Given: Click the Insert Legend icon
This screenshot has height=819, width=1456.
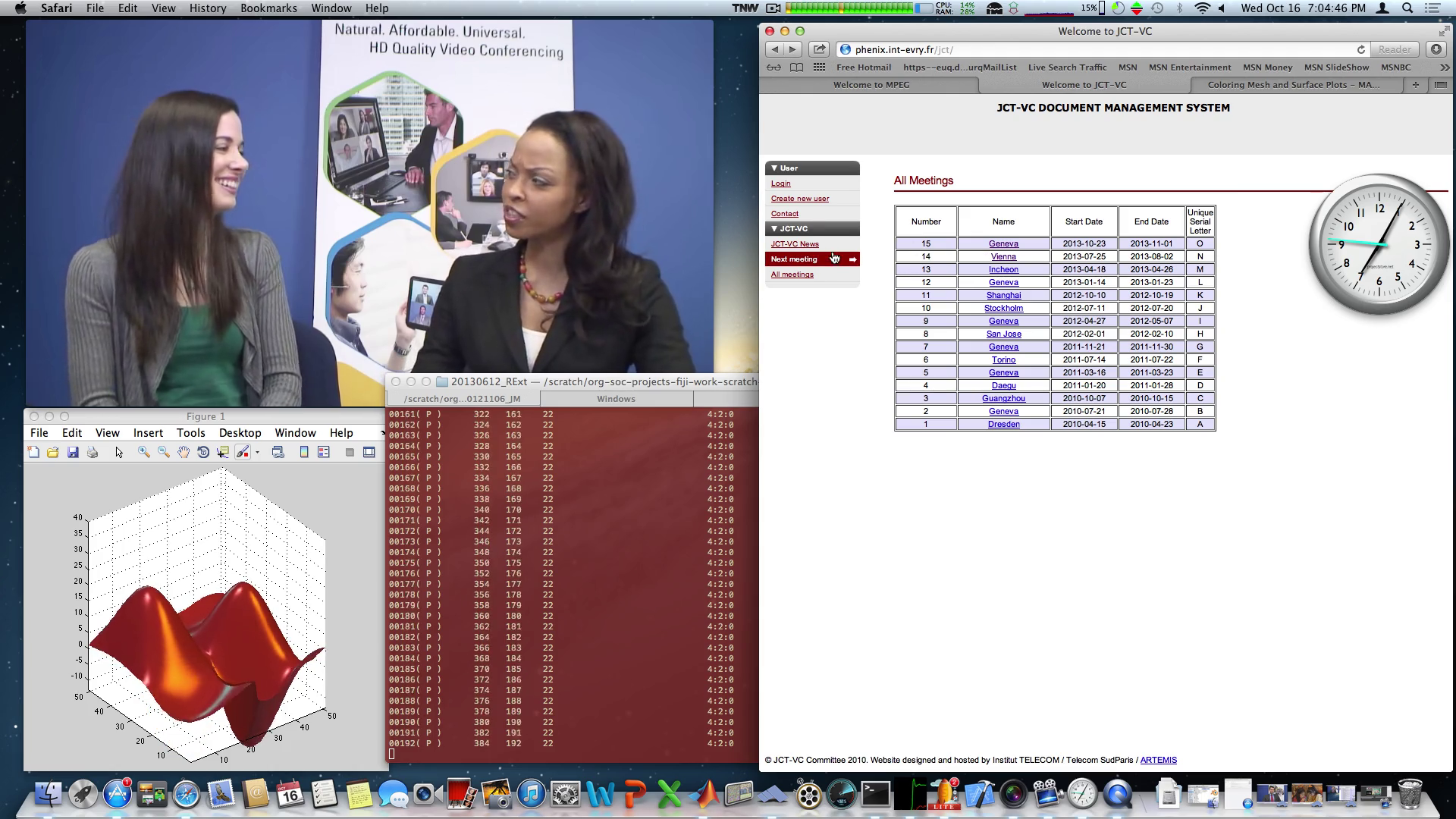Looking at the screenshot, I should click(324, 453).
